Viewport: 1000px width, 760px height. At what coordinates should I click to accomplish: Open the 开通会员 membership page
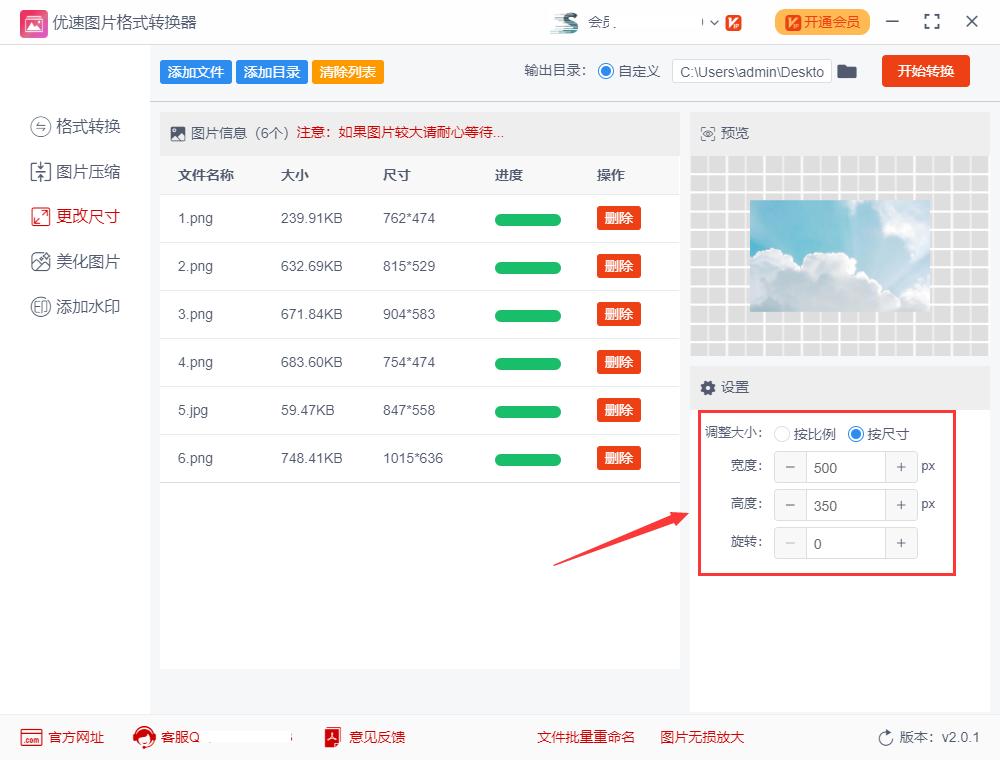tap(822, 21)
